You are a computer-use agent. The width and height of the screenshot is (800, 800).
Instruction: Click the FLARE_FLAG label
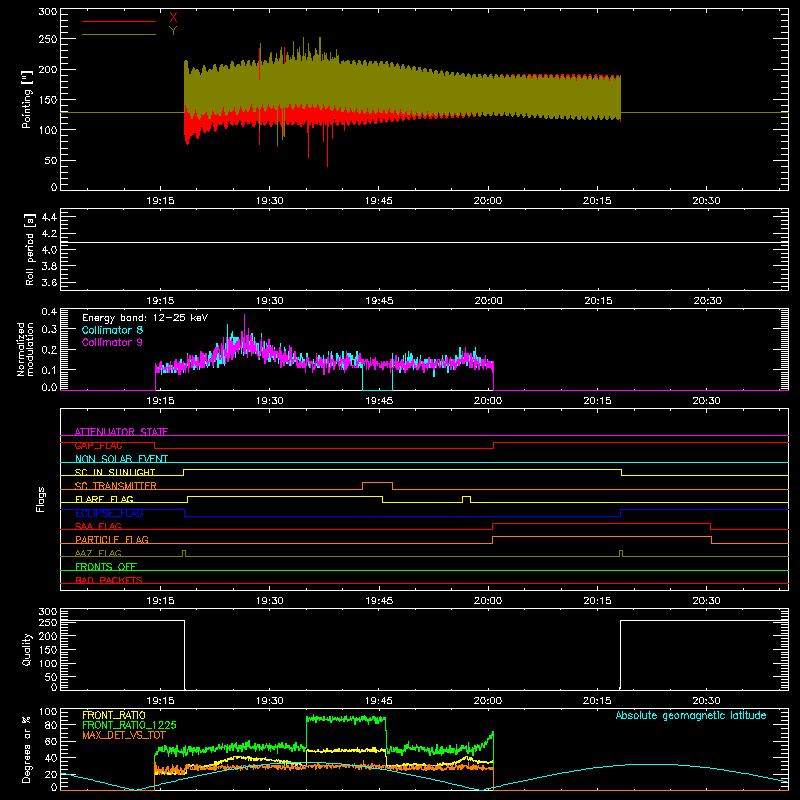coord(104,499)
